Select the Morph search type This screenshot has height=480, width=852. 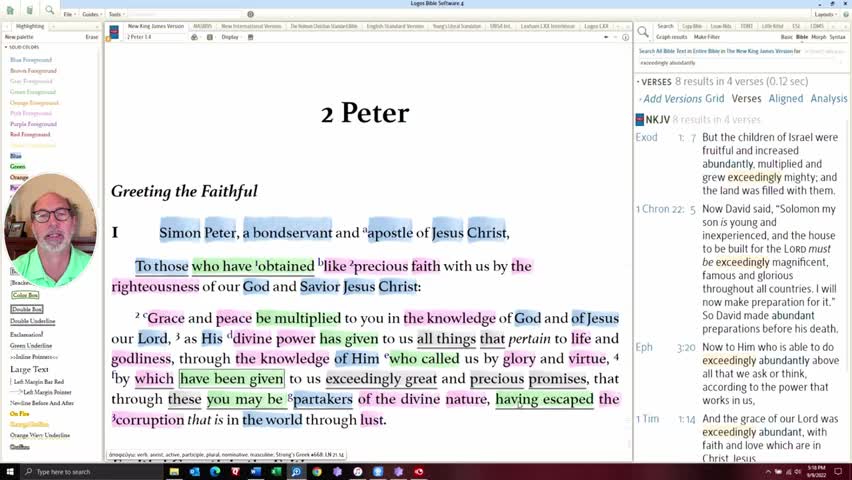click(x=818, y=37)
